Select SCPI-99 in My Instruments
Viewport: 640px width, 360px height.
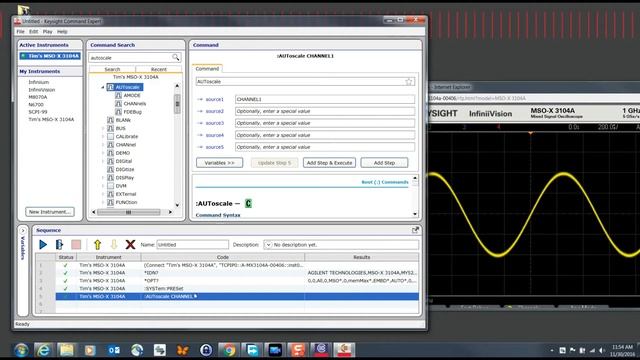pos(38,112)
